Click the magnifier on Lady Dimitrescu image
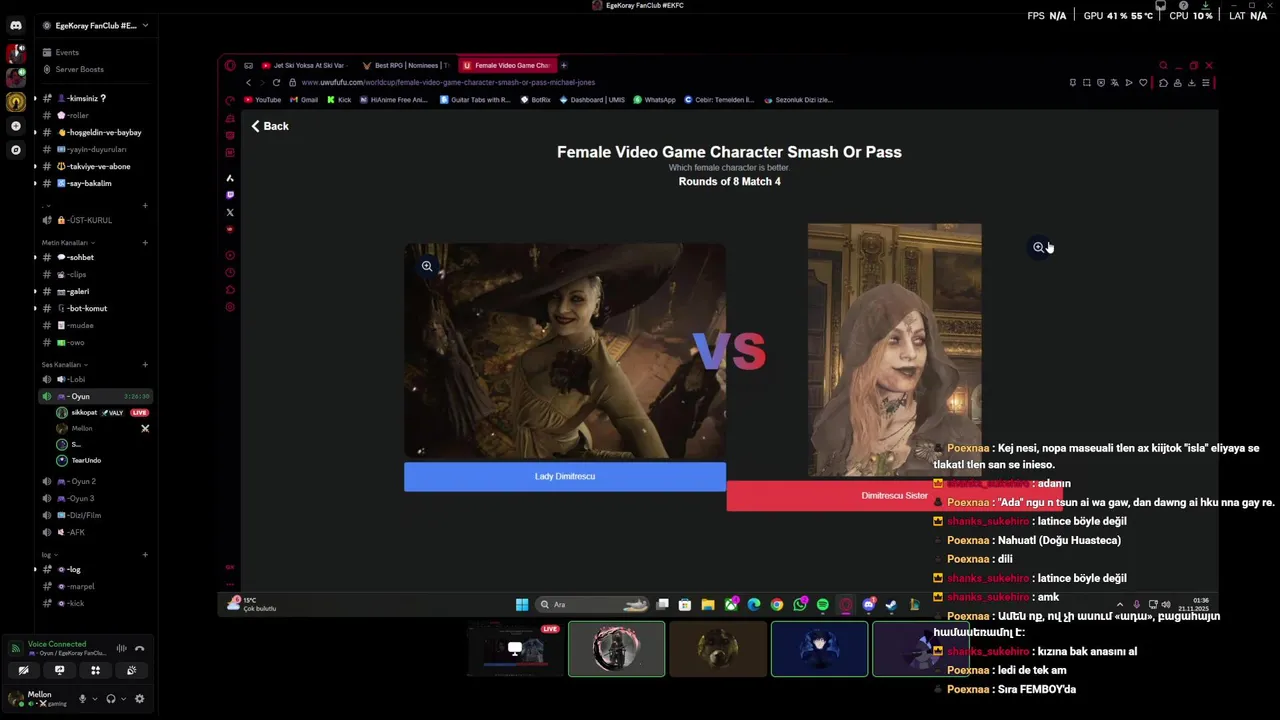 427,266
